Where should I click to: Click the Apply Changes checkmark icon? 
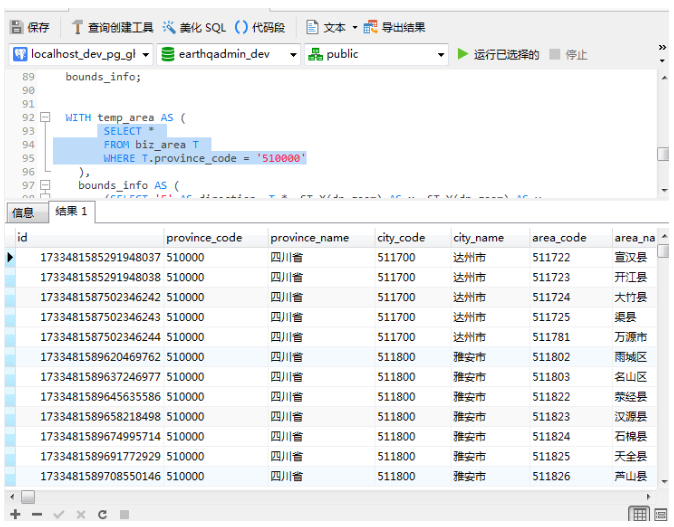point(59,514)
